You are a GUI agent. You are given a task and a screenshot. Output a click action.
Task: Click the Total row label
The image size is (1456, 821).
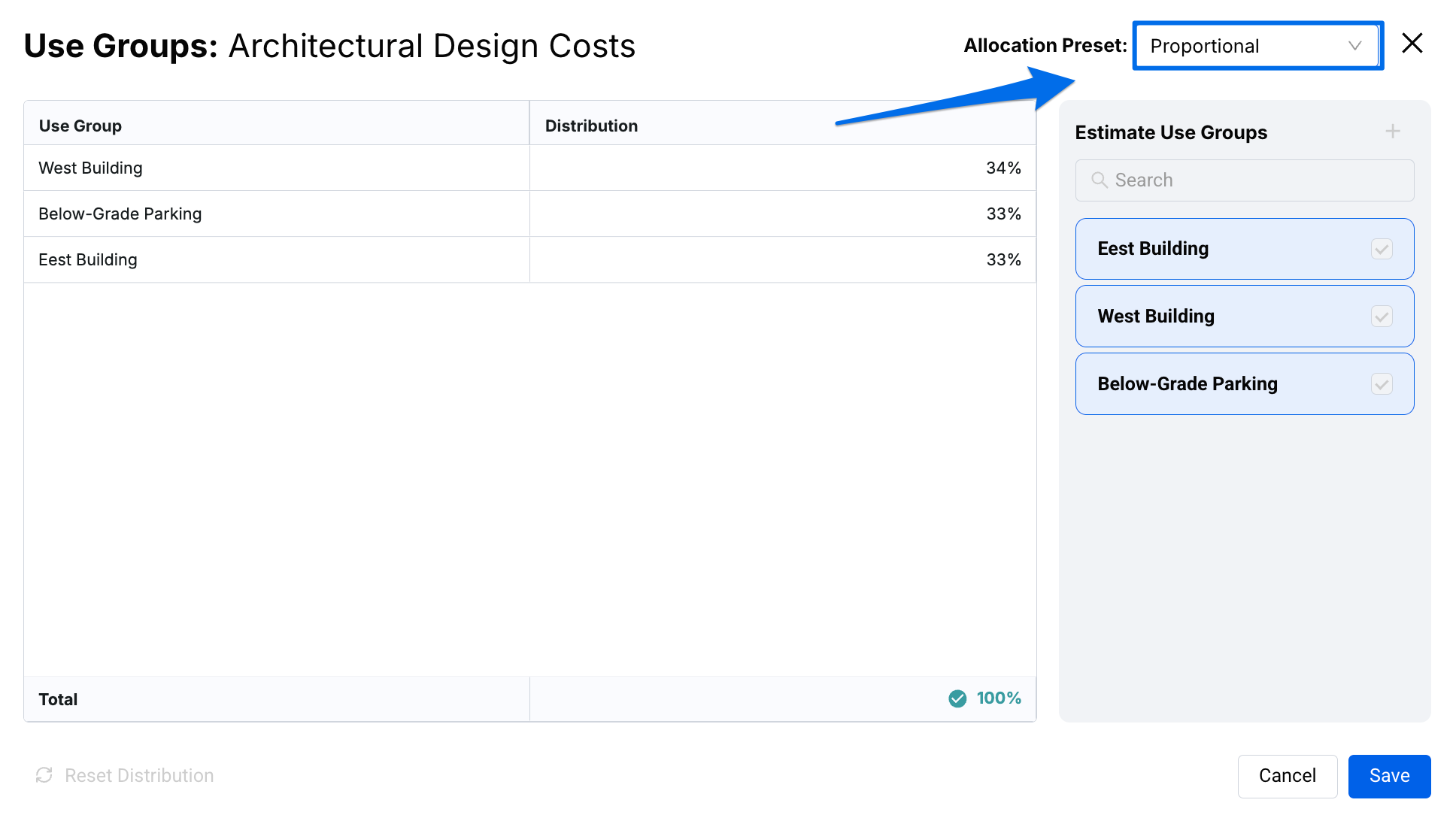[x=58, y=700]
